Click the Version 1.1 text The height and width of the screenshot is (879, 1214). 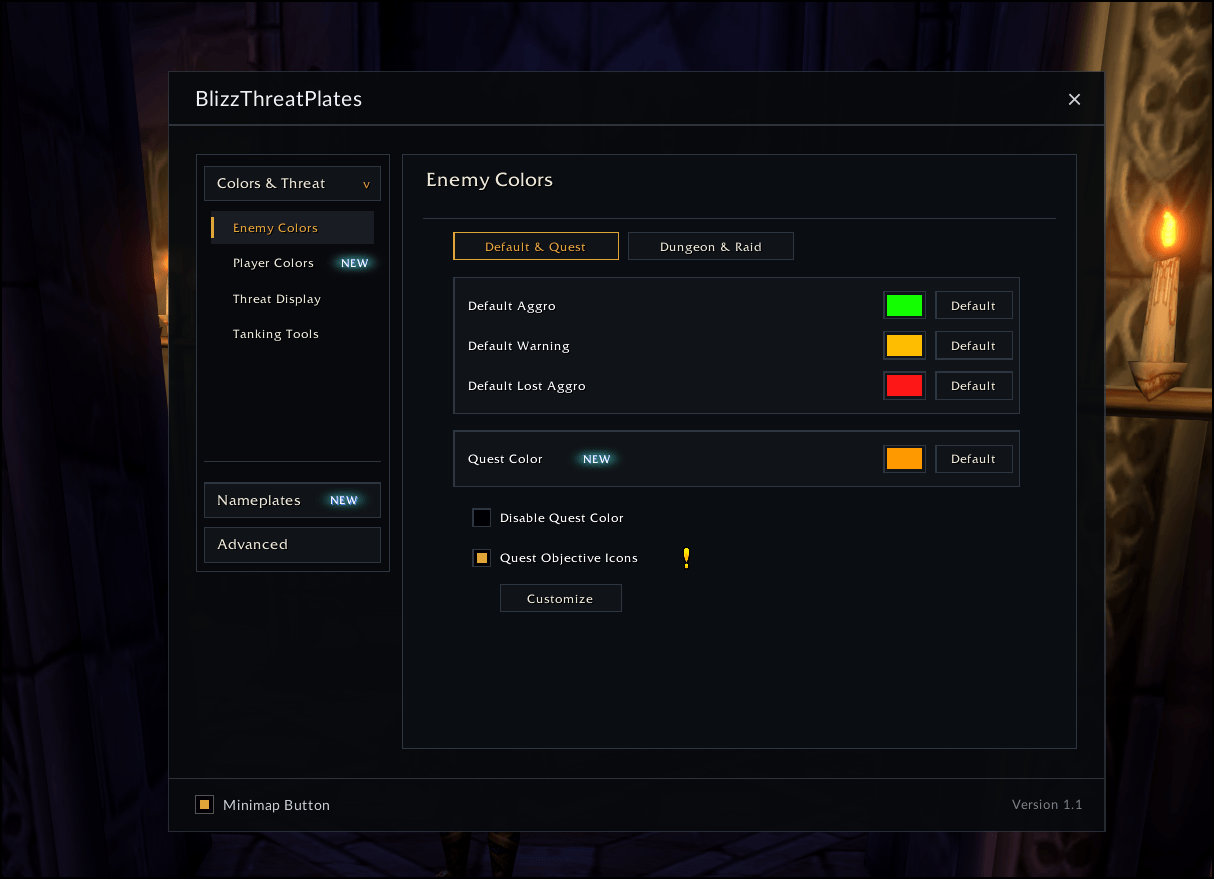(1047, 804)
